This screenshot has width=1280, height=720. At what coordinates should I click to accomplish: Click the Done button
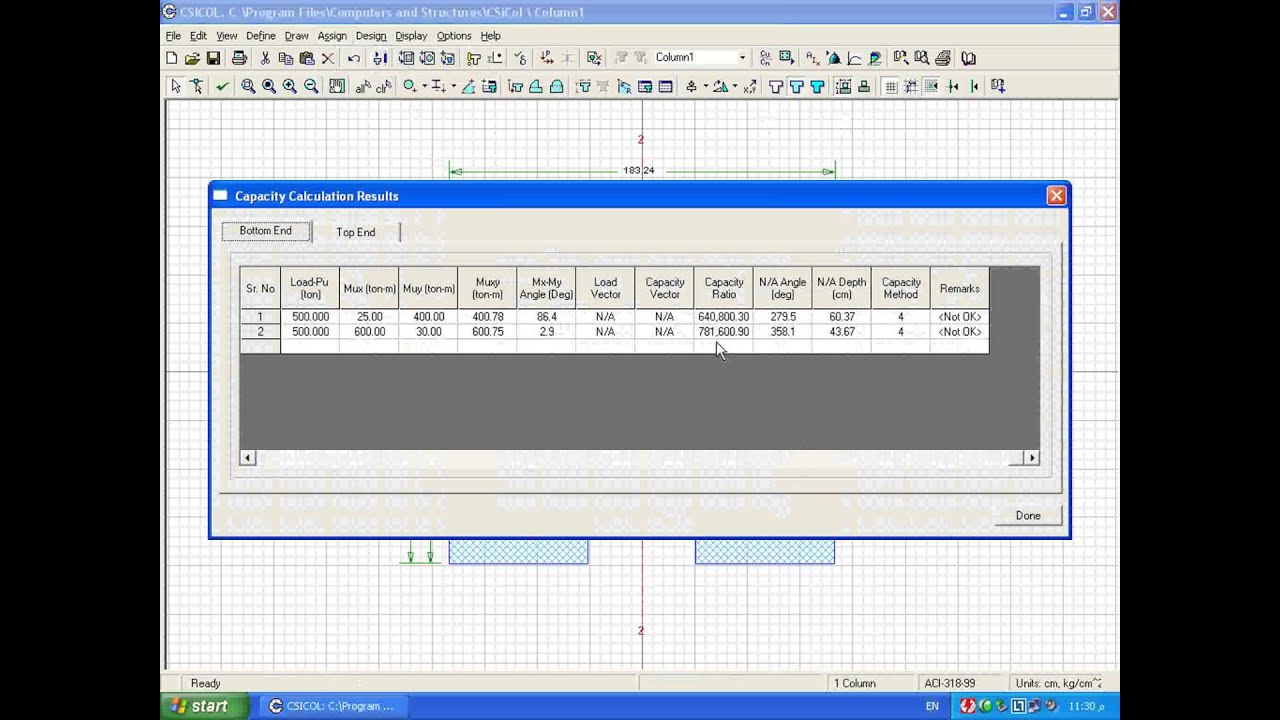point(1028,516)
